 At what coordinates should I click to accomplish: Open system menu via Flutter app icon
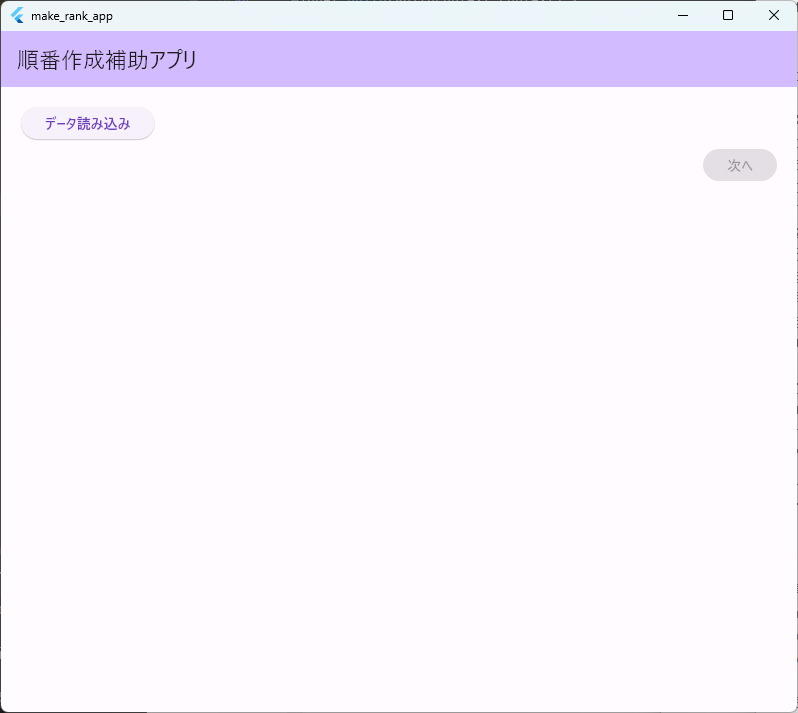[x=17, y=16]
